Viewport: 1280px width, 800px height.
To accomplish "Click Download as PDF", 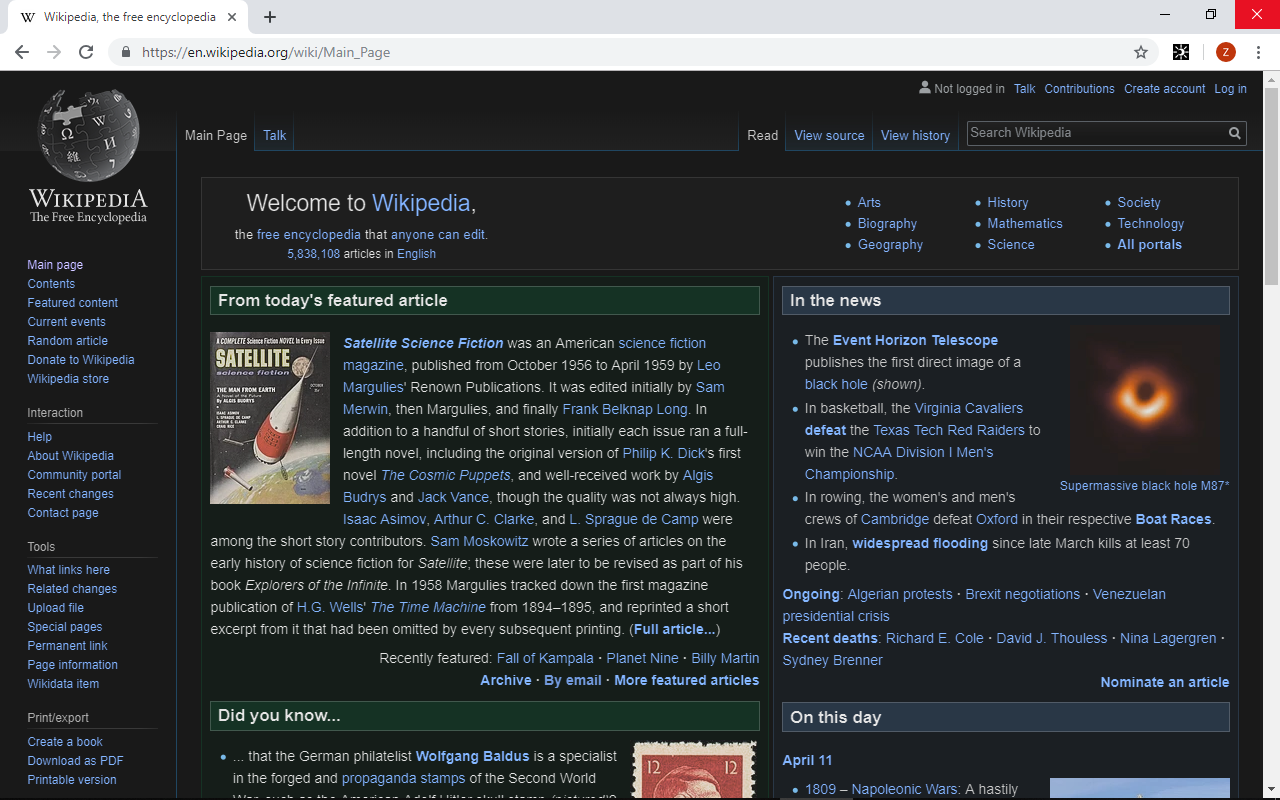I will [x=75, y=761].
